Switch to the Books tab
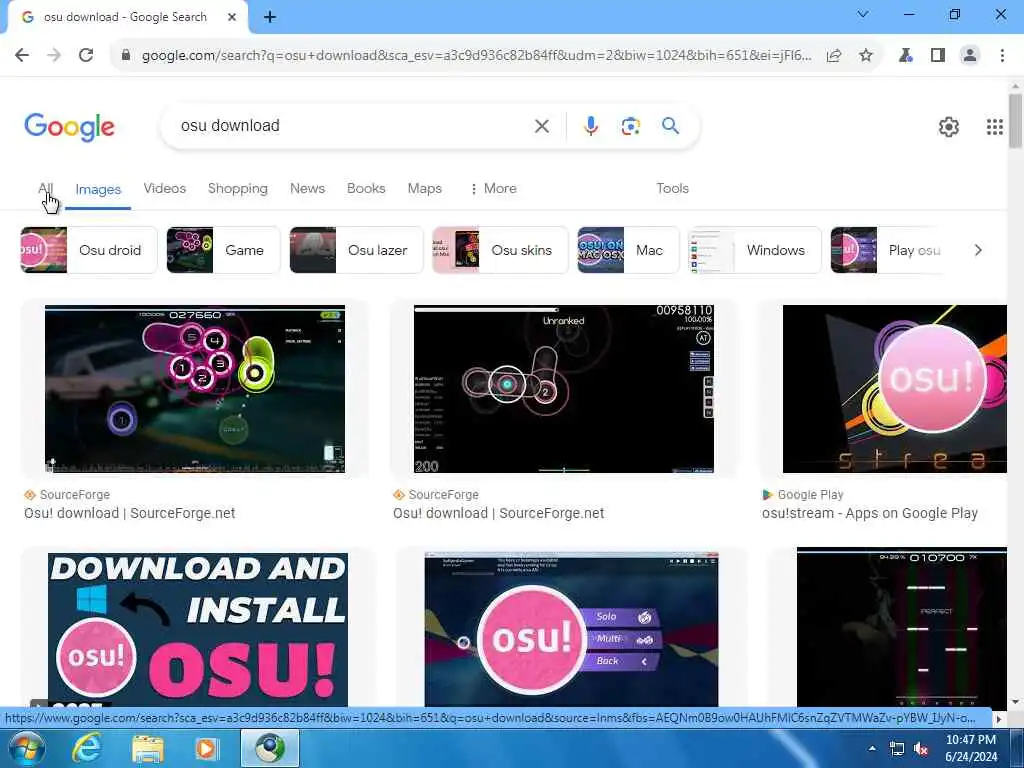 tap(366, 188)
